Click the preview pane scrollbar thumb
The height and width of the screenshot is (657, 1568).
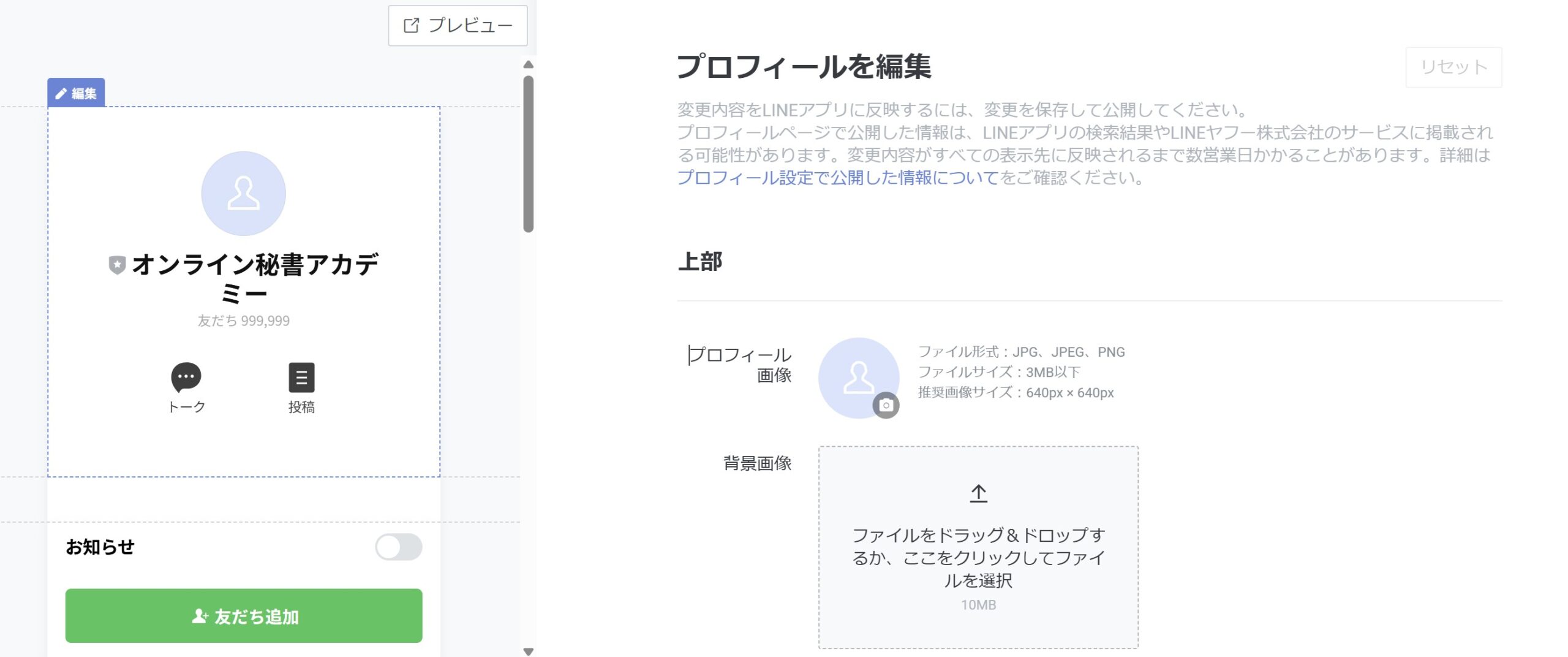(x=529, y=153)
